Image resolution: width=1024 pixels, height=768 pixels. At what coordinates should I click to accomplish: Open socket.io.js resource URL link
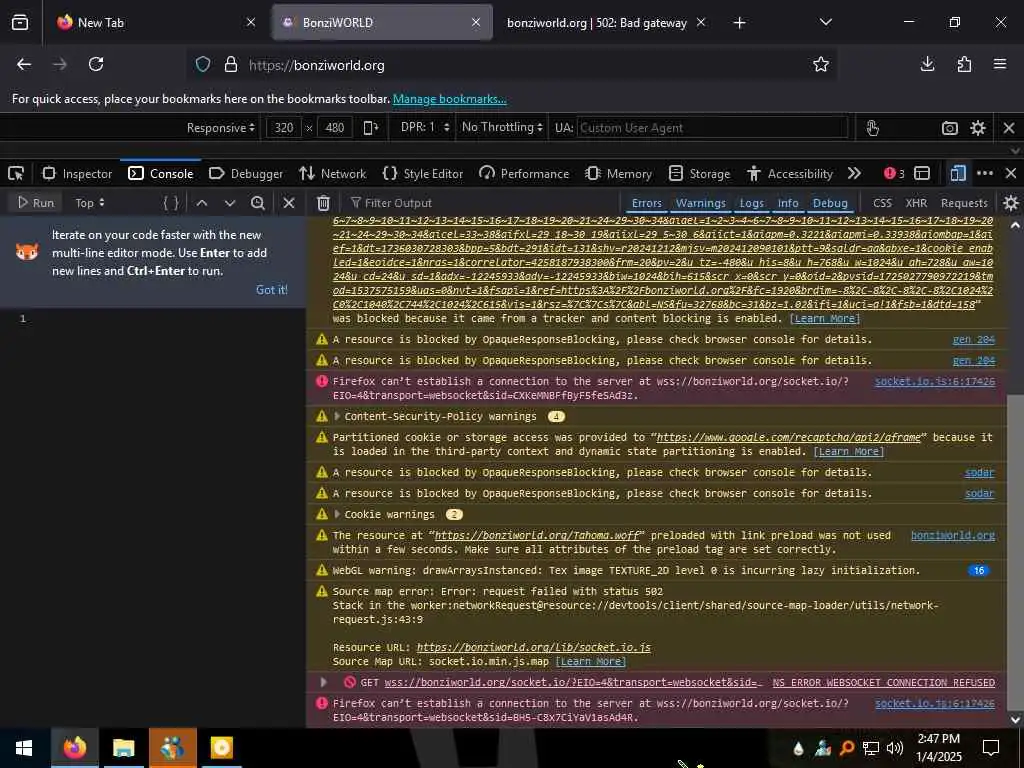click(534, 647)
